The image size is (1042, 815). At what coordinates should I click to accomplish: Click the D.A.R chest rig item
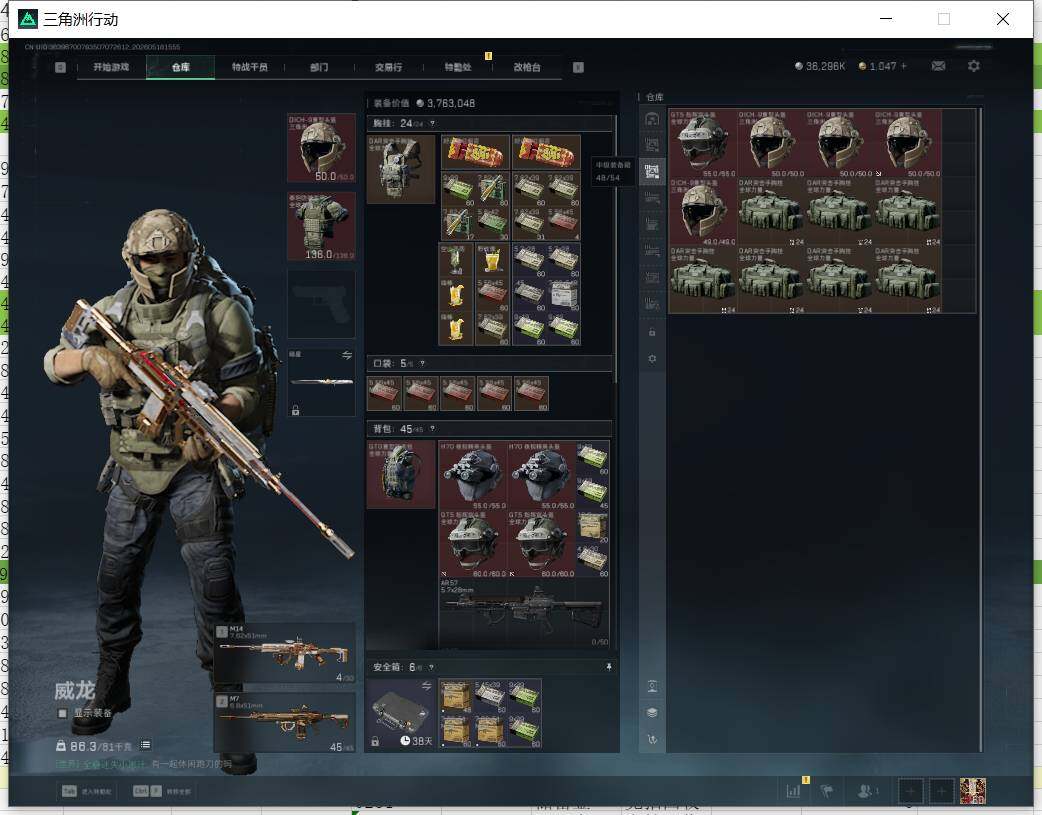click(401, 169)
